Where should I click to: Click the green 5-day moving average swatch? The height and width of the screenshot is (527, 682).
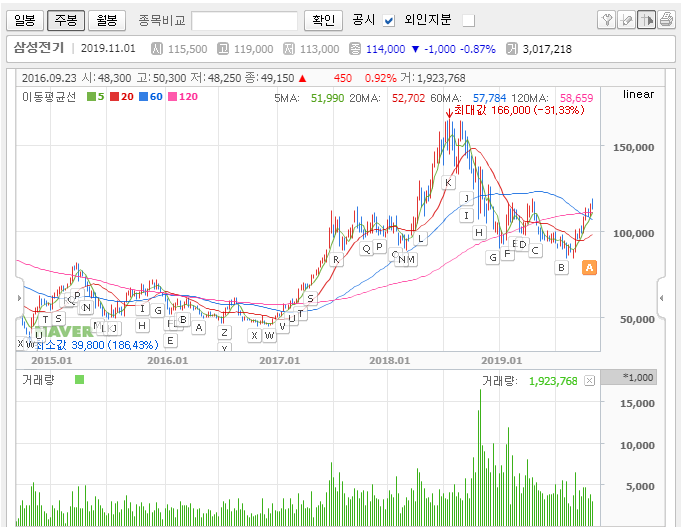[91, 97]
